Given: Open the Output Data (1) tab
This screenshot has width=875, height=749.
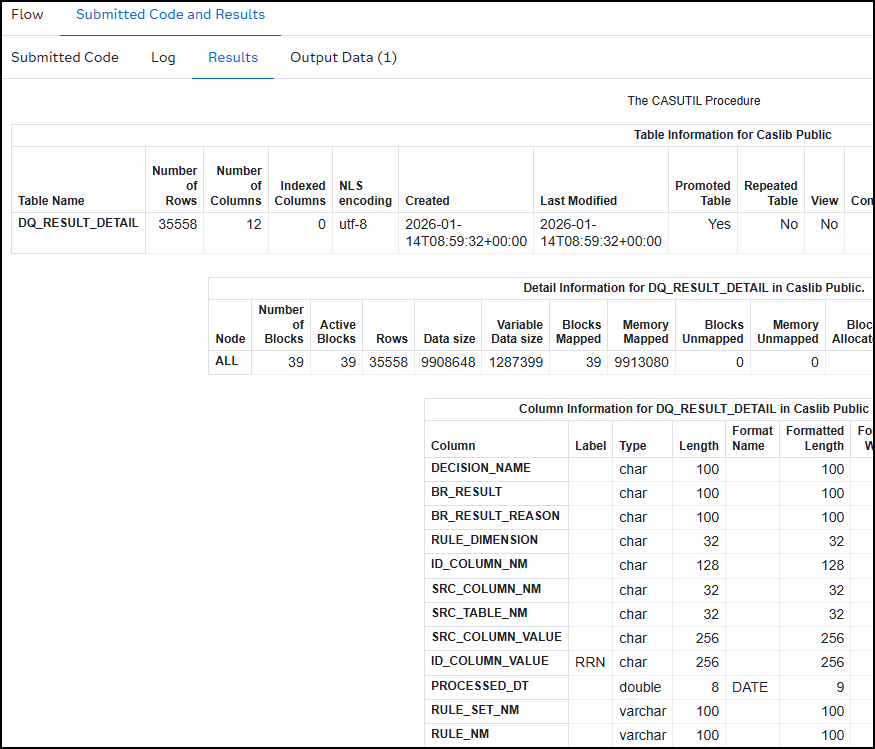Looking at the screenshot, I should 343,57.
